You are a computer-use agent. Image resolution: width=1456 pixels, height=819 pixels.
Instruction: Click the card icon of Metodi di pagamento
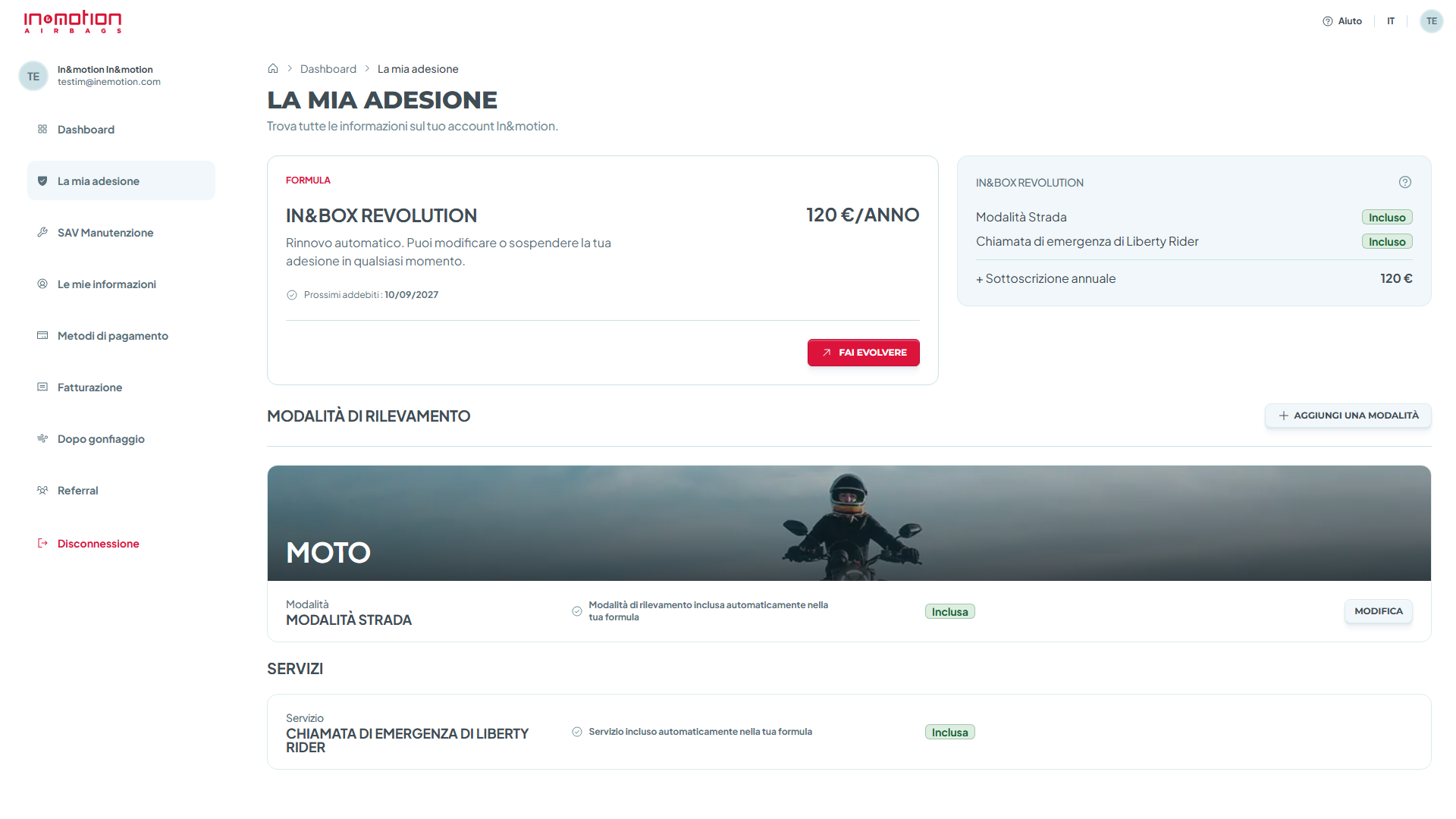pyautogui.click(x=42, y=335)
